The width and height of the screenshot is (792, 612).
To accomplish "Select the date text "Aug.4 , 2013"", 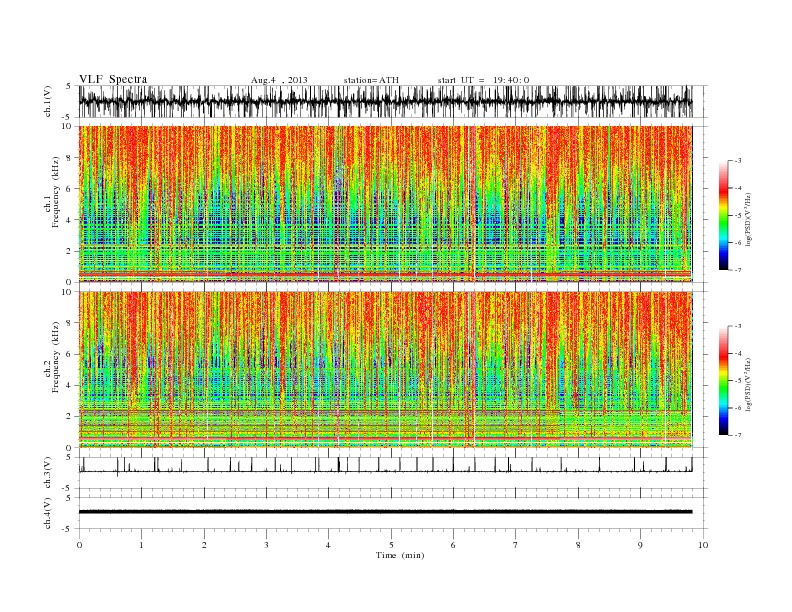I will (x=279, y=80).
